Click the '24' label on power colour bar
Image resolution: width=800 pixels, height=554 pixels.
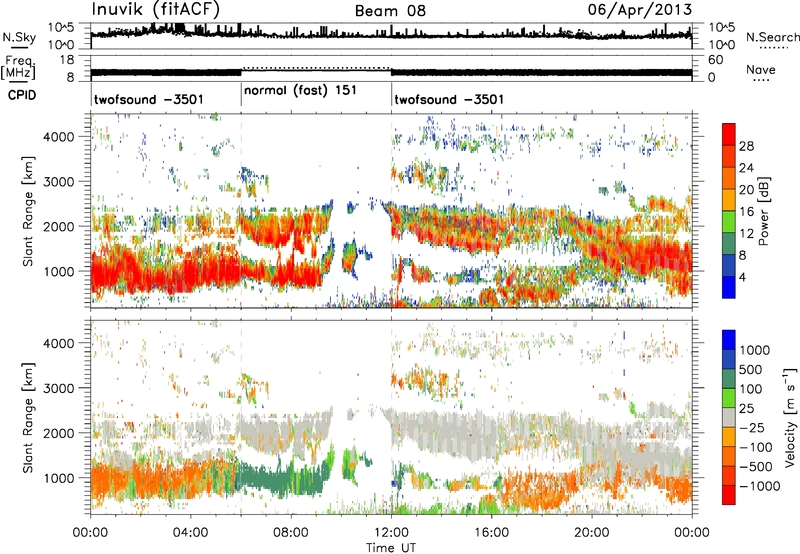click(746, 168)
